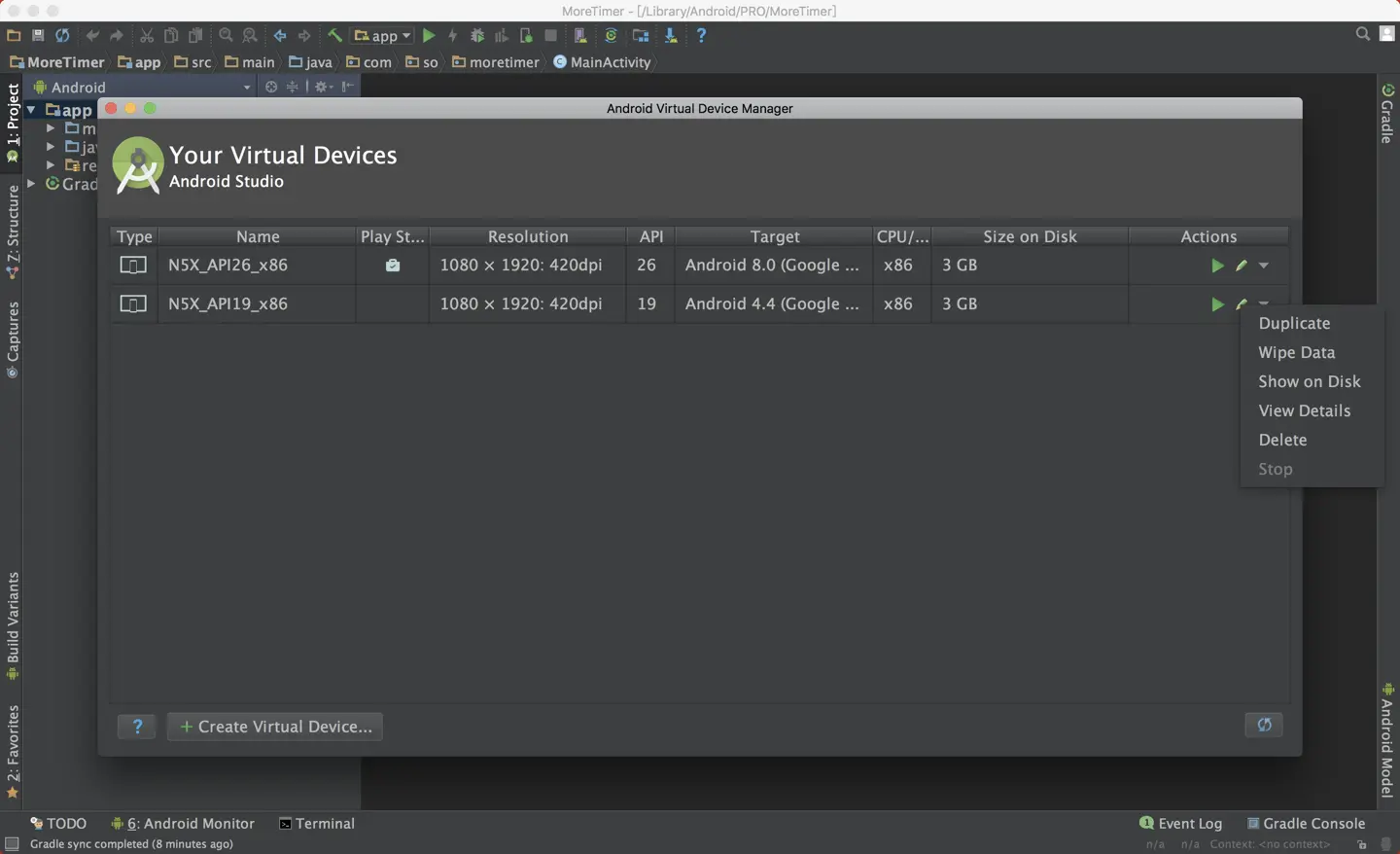Open the Gradle Console tab
The image size is (1400, 854).
(1306, 823)
